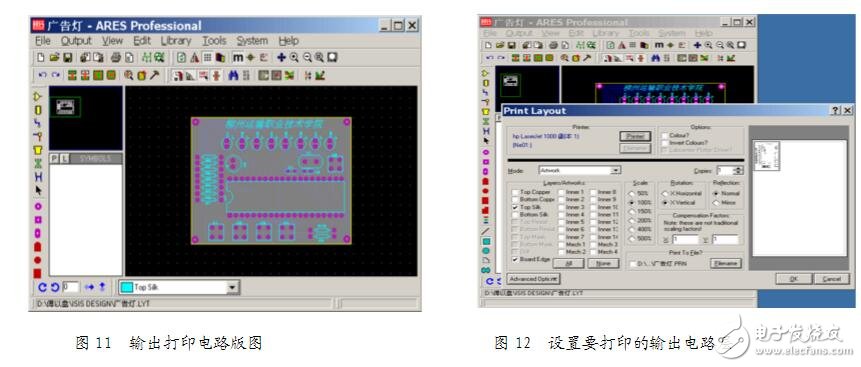Open Top Silk layer selector dropdown

(232, 287)
